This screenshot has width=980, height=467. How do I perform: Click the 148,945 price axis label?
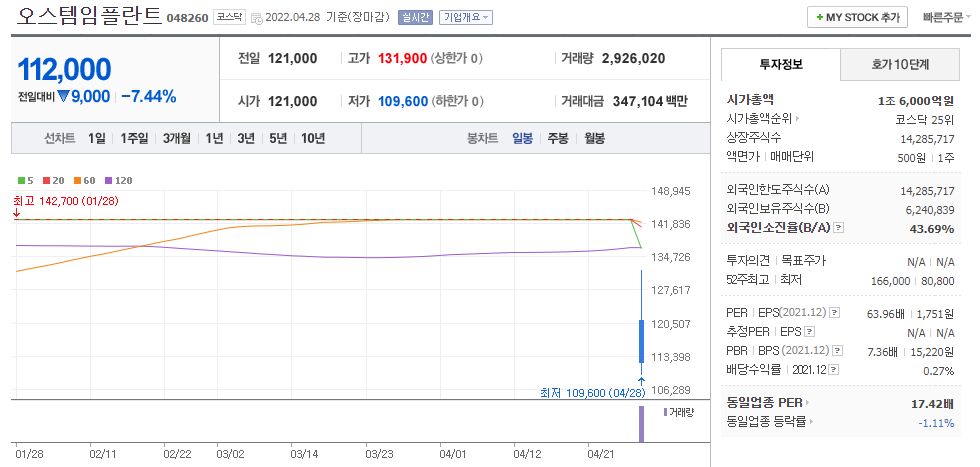point(671,191)
